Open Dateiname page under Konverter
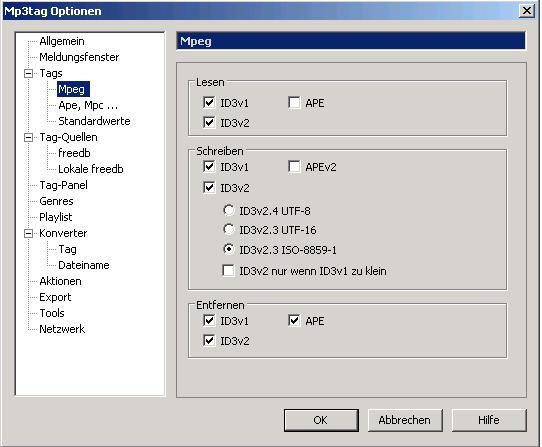Image resolution: width=542 pixels, height=447 pixels. click(84, 265)
